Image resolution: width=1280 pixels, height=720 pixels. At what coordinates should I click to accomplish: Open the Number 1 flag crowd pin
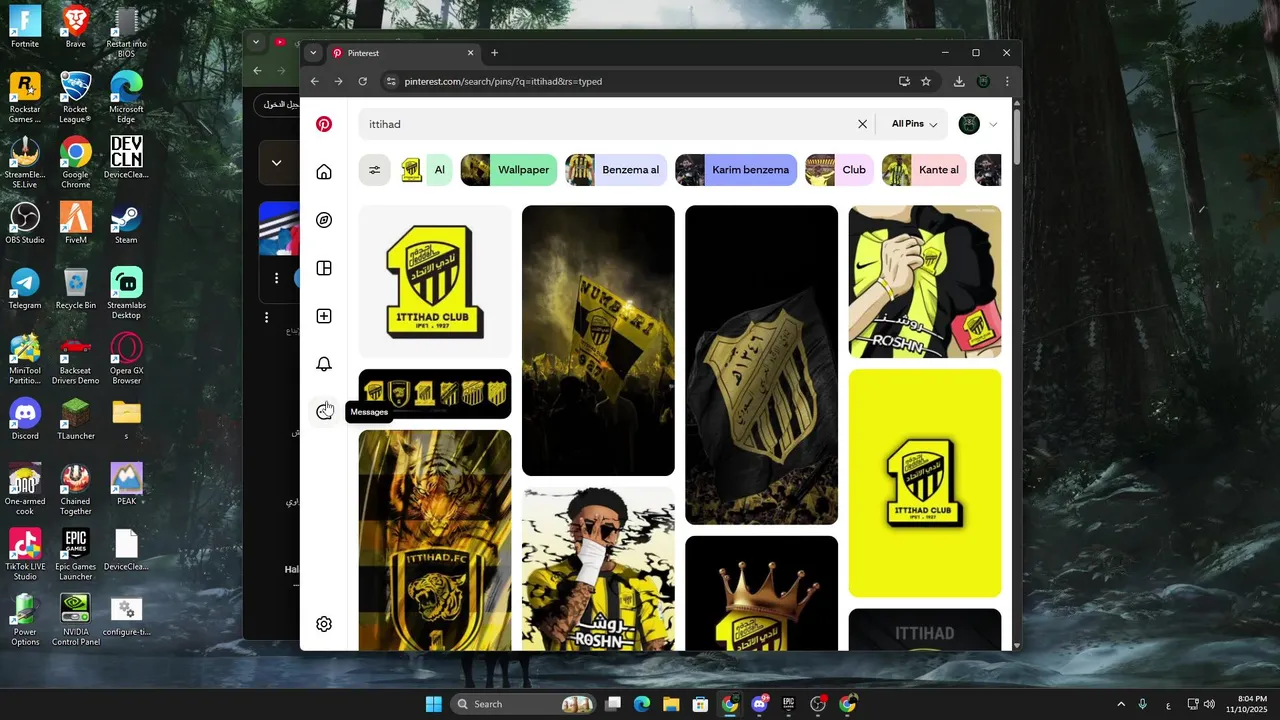(598, 340)
